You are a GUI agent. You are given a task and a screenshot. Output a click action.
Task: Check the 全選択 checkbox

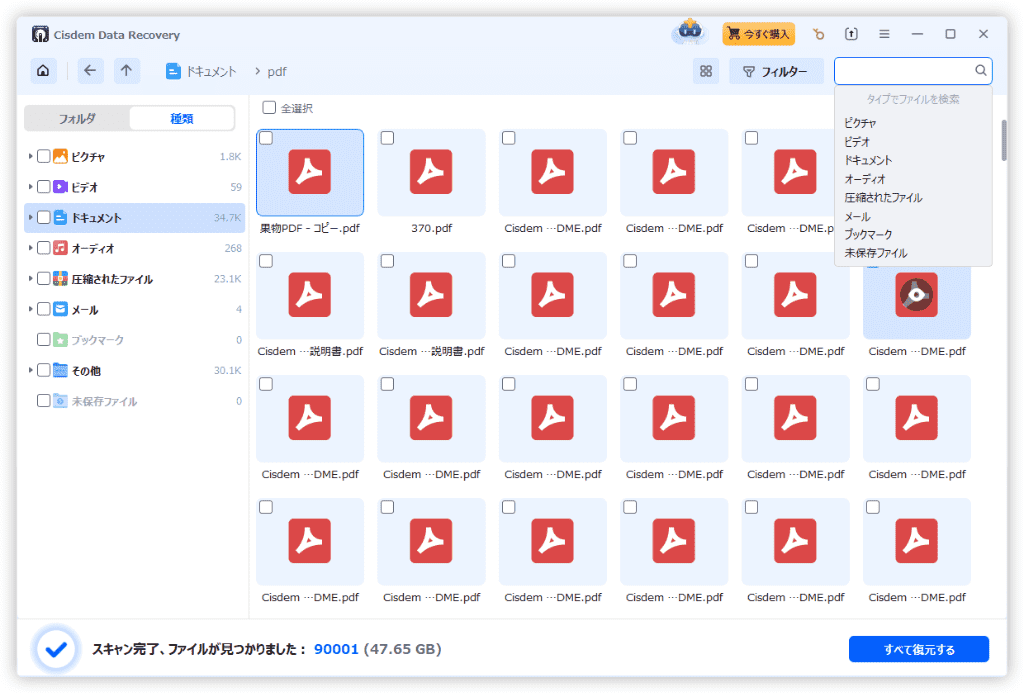(269, 108)
